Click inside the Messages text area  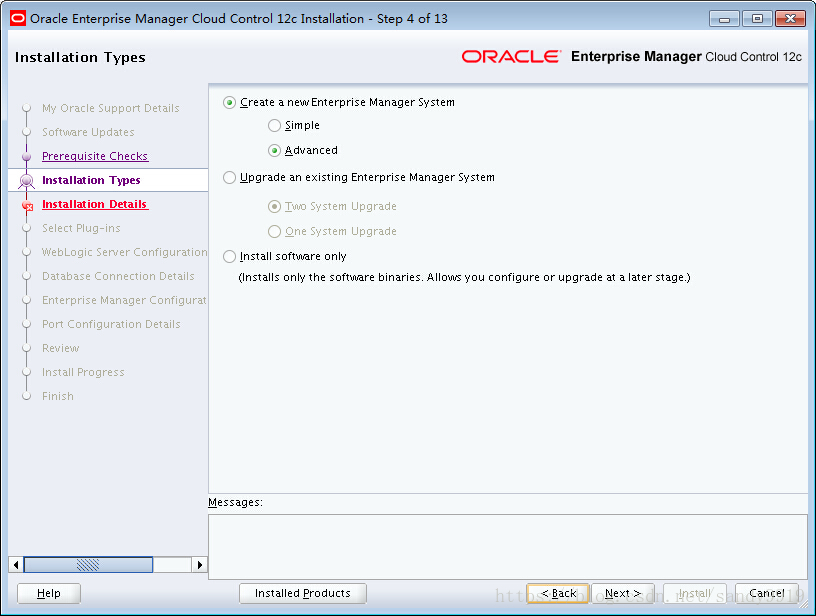(508, 547)
